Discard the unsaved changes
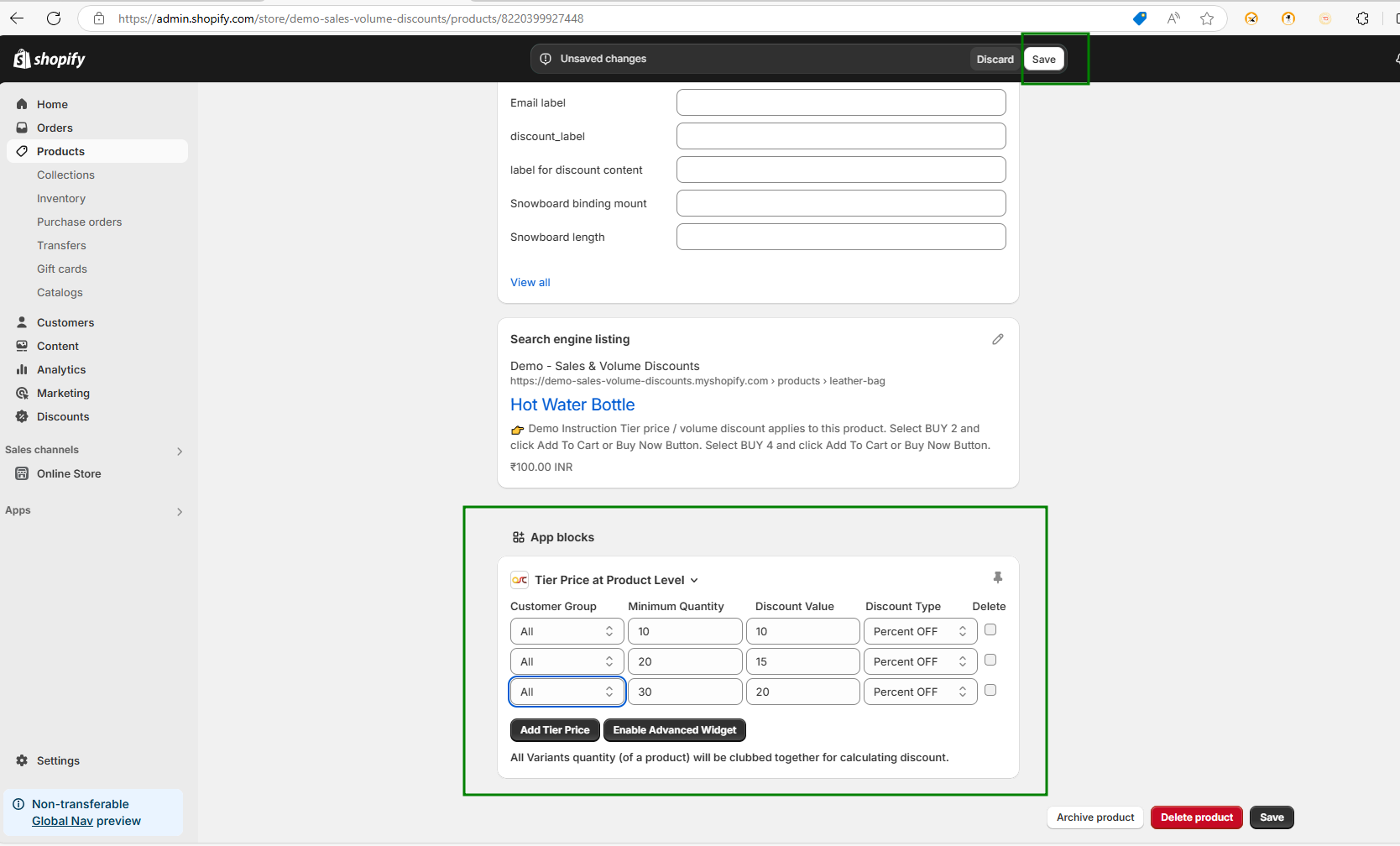Image resolution: width=1400 pixels, height=846 pixels. [995, 59]
